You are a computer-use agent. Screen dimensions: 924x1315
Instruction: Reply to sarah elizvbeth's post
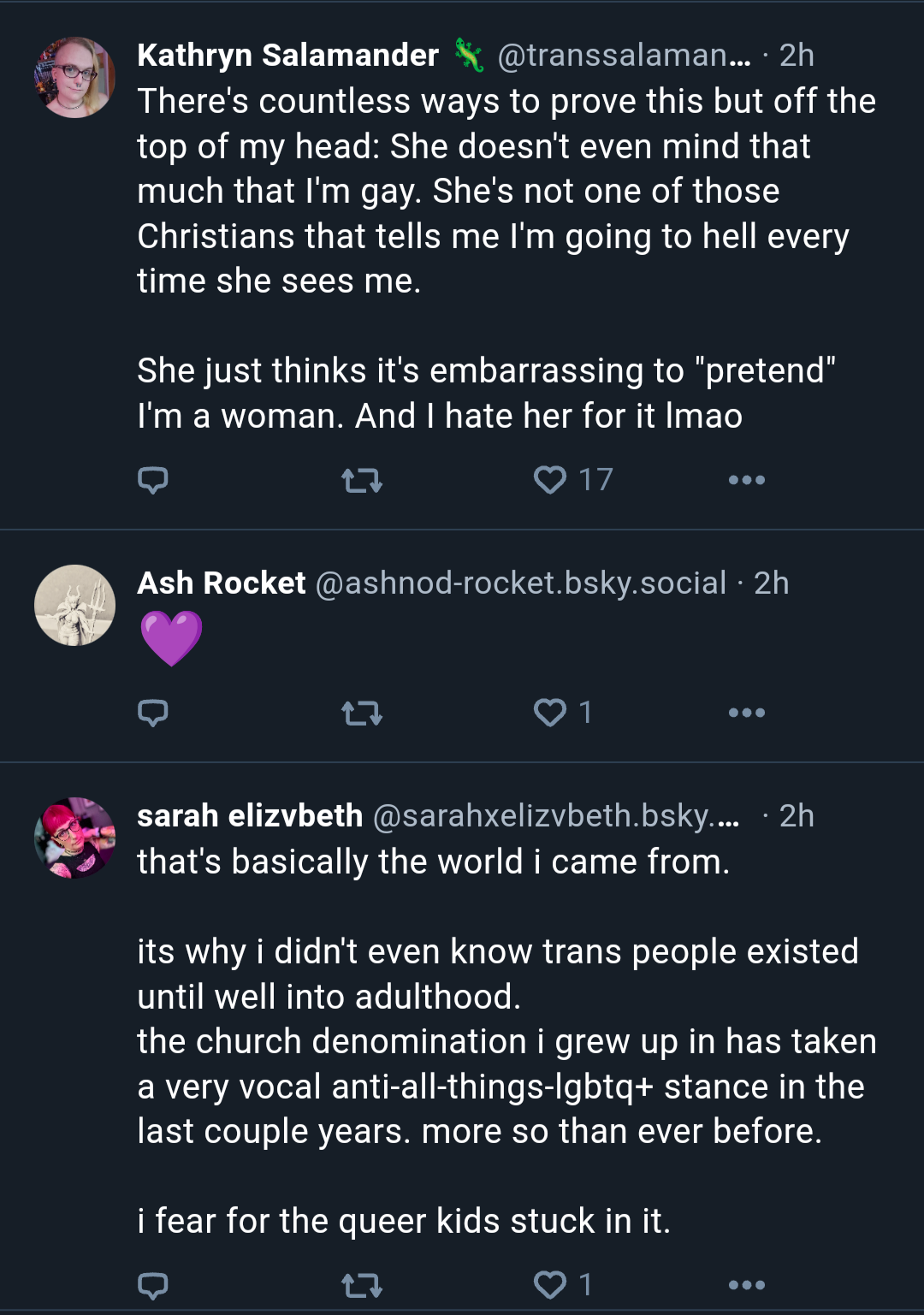tap(153, 1285)
